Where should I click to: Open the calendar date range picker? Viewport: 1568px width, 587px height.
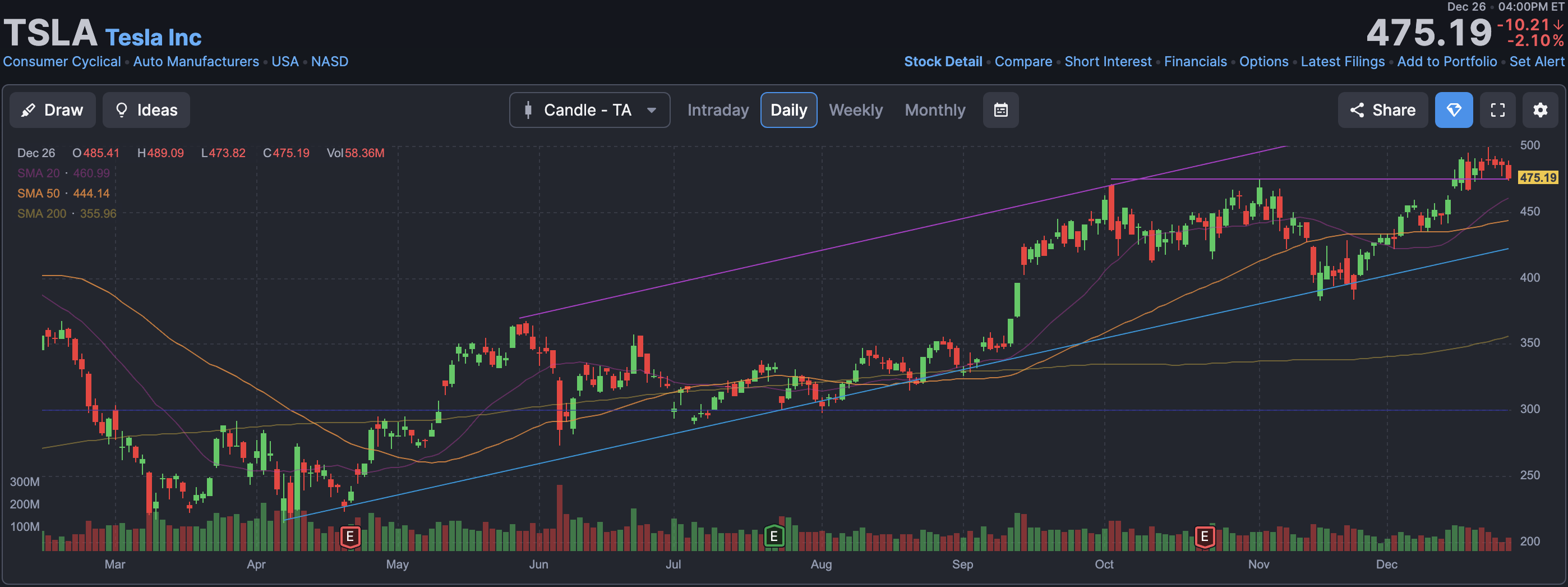(1000, 110)
